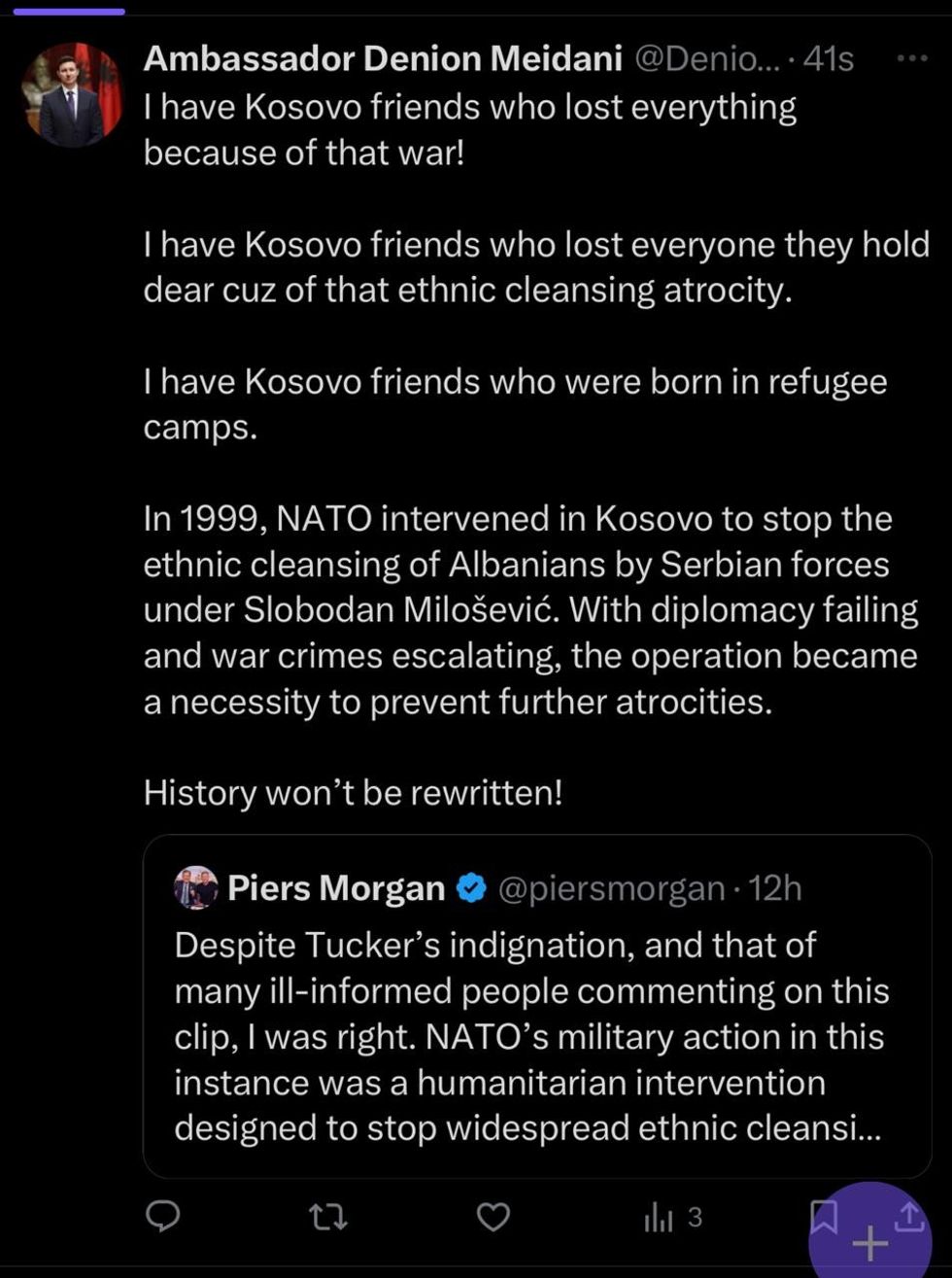Open the quoted tweet about NATO's military action
Image resolution: width=952 pixels, height=1278 pixels.
tap(529, 1036)
